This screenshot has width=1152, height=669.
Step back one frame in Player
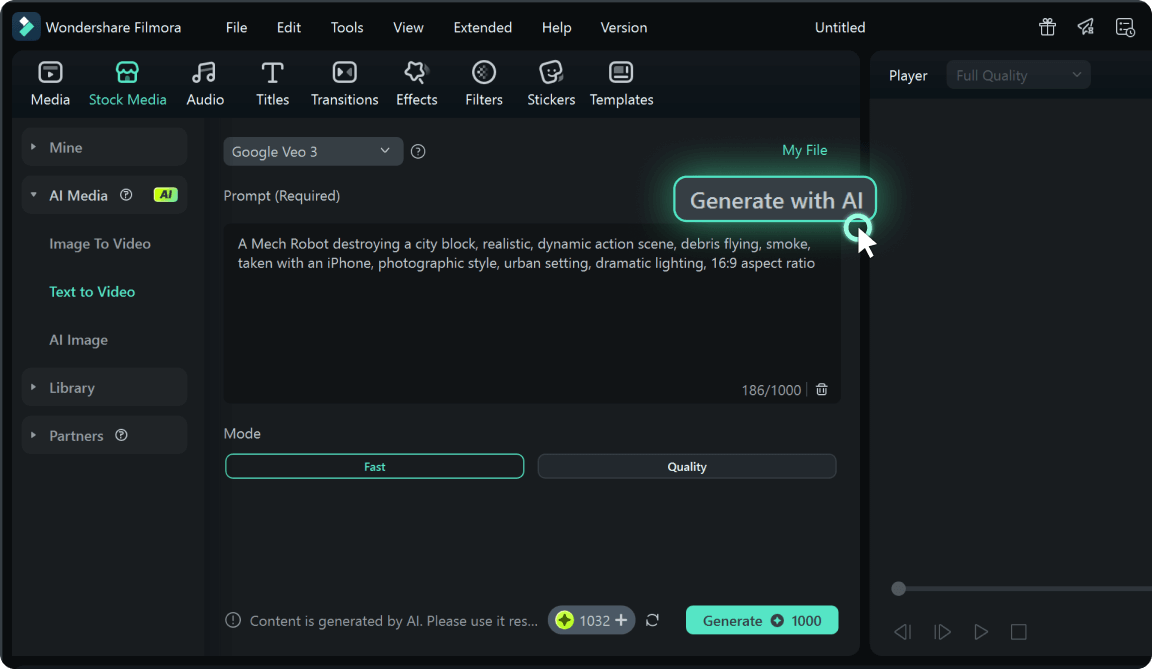903,632
